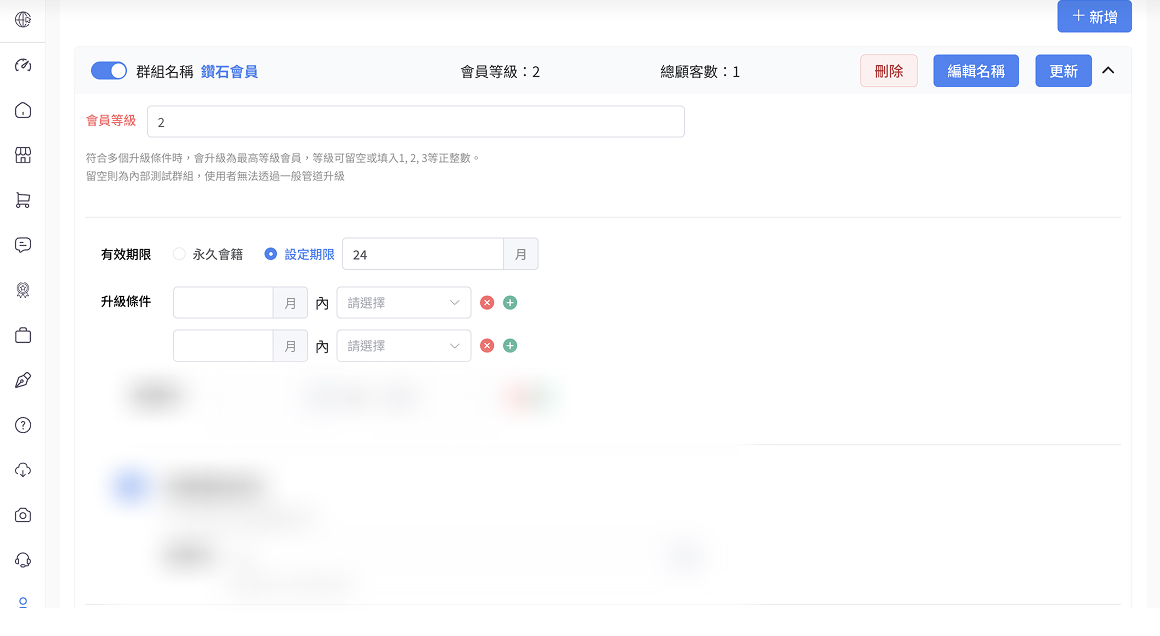Open the dashboard speedometer icon
The height and width of the screenshot is (636, 1160).
22,65
